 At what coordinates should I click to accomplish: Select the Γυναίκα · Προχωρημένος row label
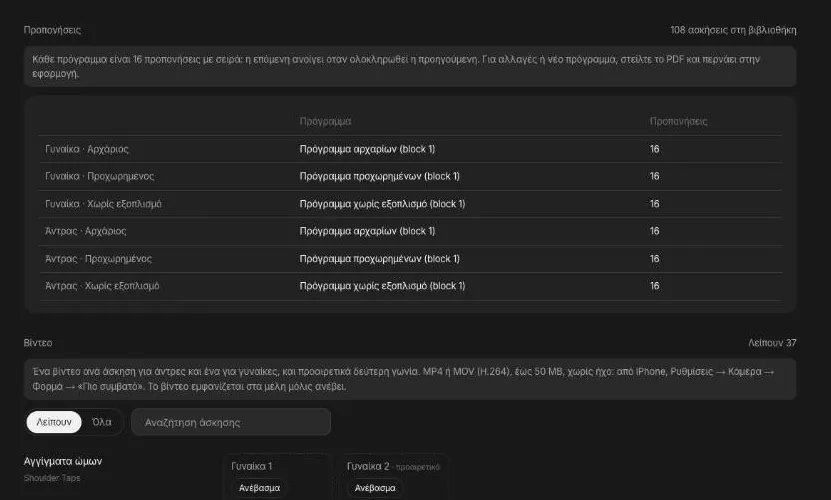(100, 176)
